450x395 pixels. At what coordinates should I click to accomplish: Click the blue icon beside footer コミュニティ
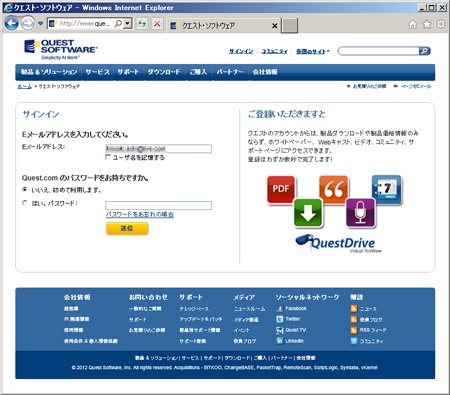point(354,341)
